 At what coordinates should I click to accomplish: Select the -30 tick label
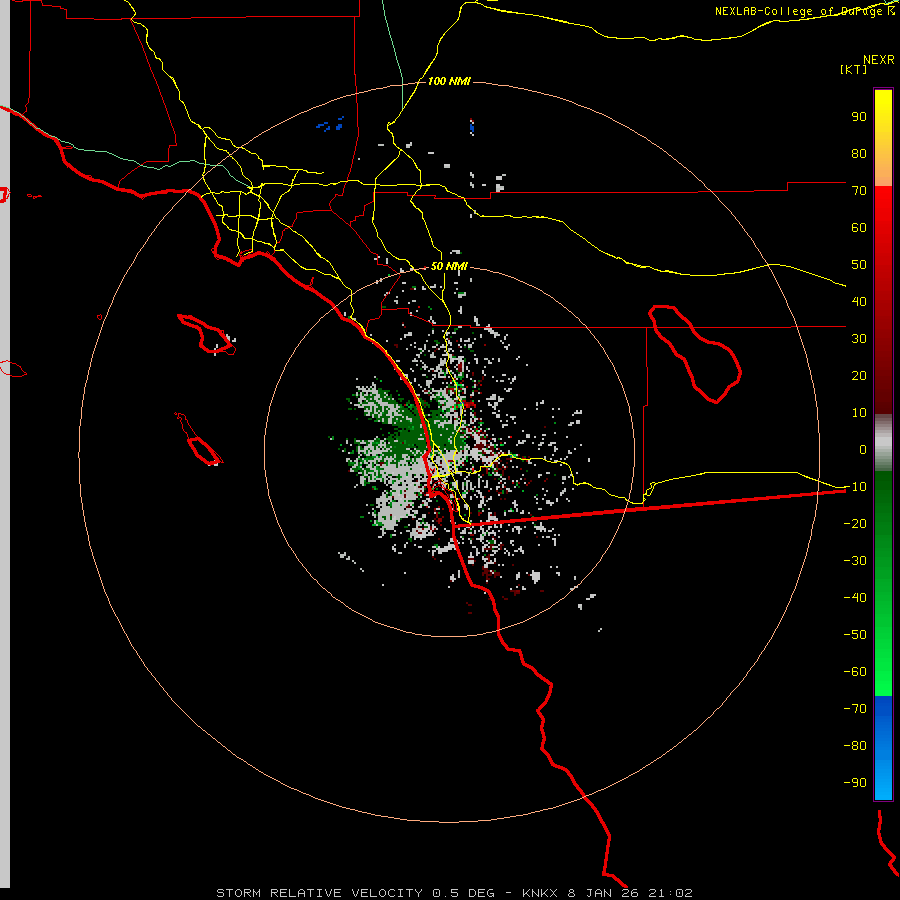click(855, 561)
